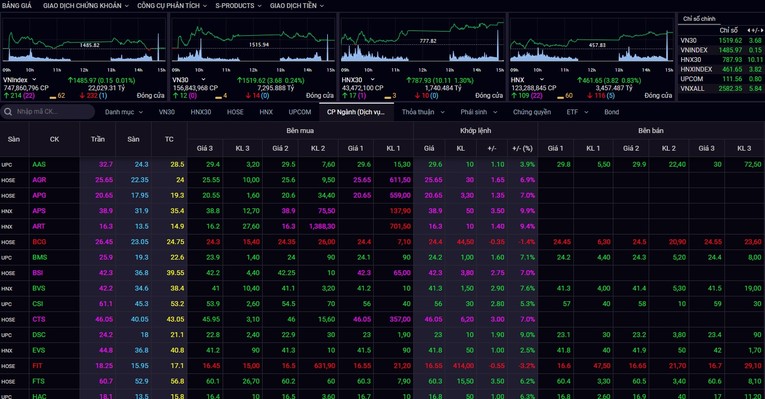Expand the CÔNG CỤ PHÂN TÍCH menu
This screenshot has width=765, height=399.
tap(172, 5)
